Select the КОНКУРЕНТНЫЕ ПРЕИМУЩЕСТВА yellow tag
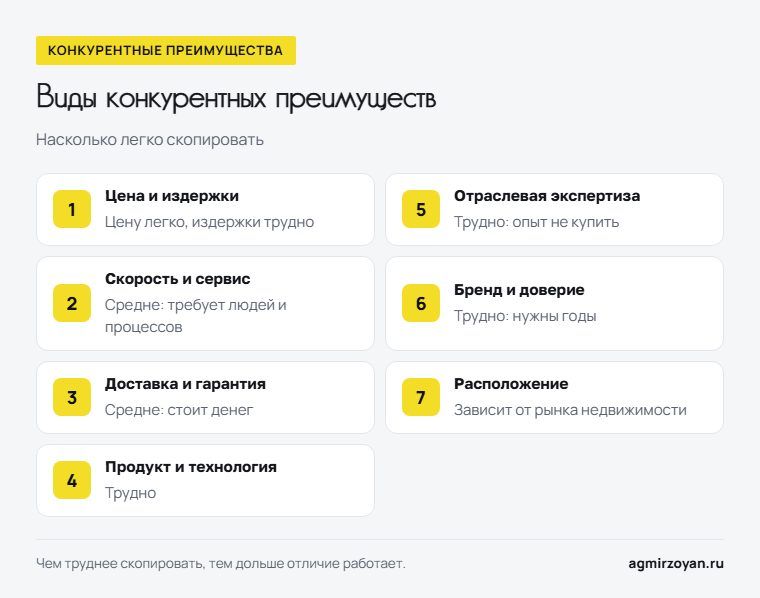Screen dimensions: 760x598 click(x=166, y=50)
